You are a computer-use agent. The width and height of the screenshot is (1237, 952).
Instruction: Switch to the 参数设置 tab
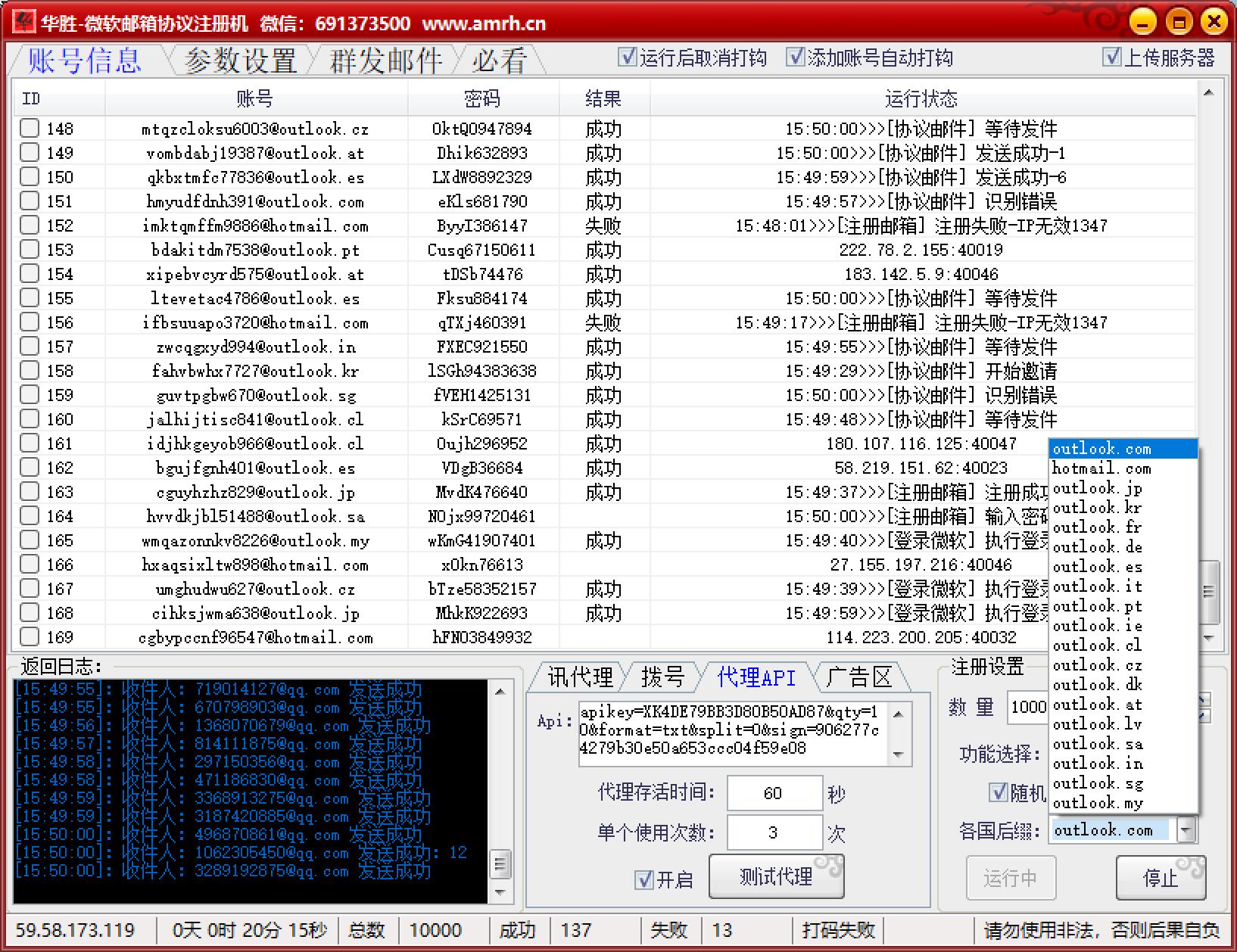pyautogui.click(x=240, y=60)
